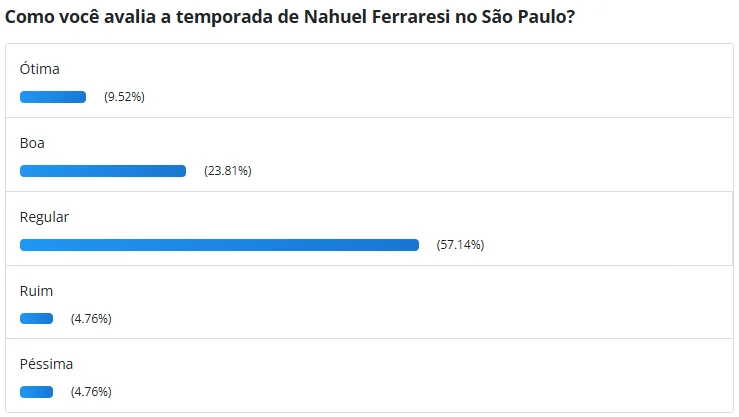Click the Boa result progress bar
The width and height of the screenshot is (739, 417).
coord(103,171)
